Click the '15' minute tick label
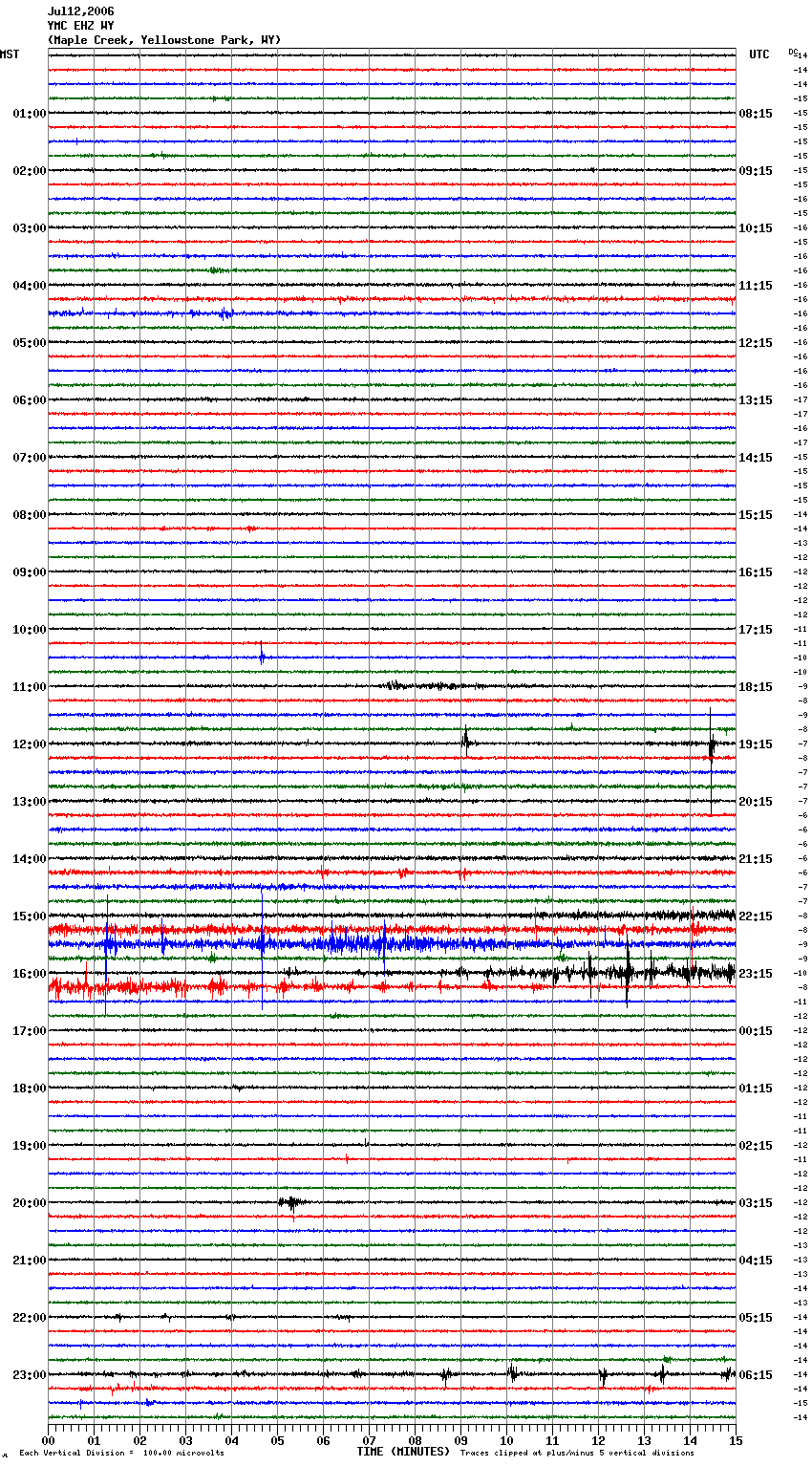 click(x=735, y=1440)
